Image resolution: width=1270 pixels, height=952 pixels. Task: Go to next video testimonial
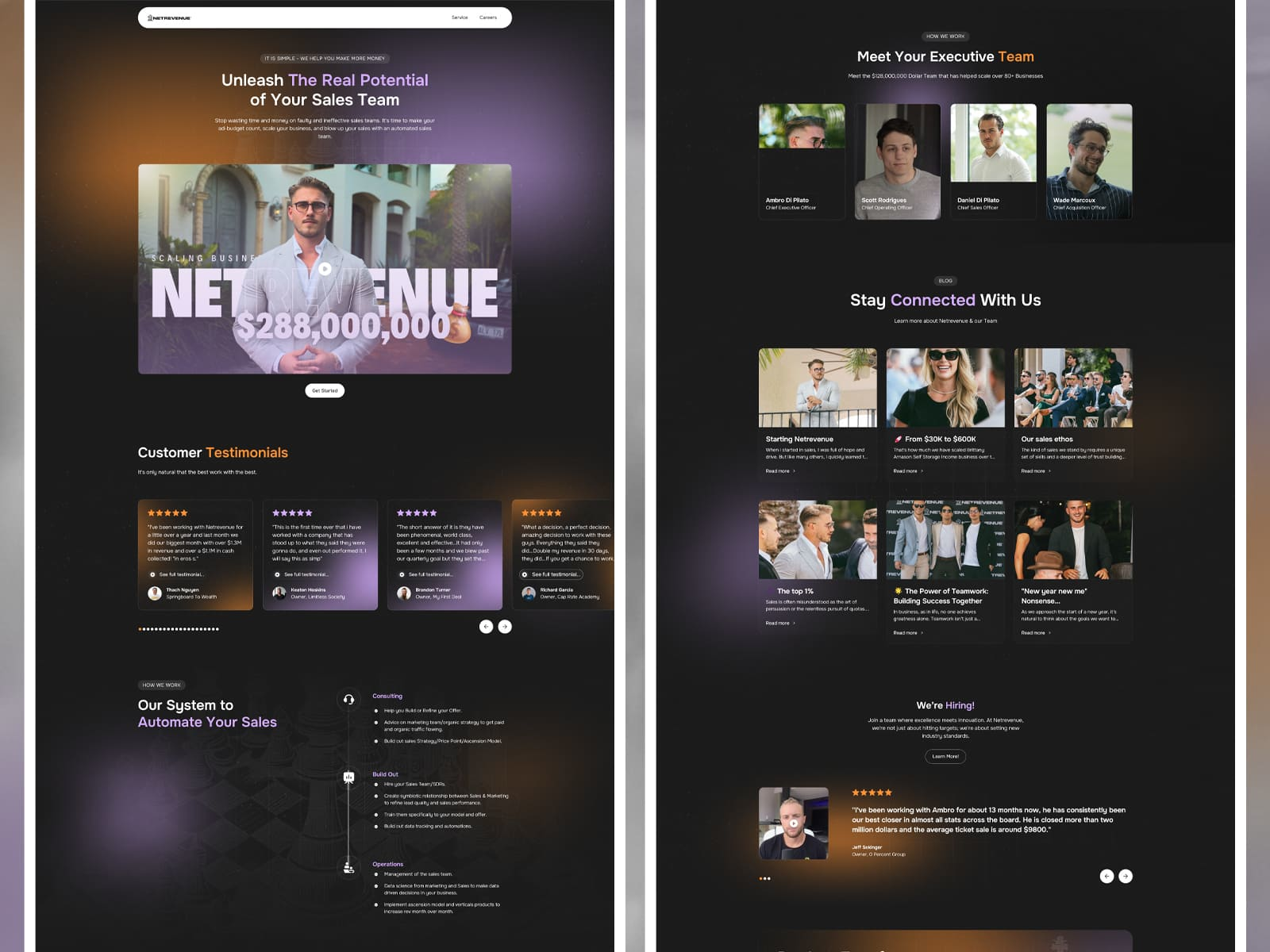point(1126,876)
